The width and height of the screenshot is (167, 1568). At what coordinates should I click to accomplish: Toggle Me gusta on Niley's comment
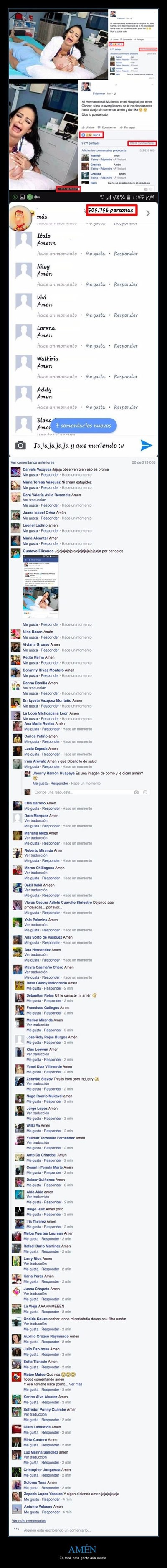(95, 284)
